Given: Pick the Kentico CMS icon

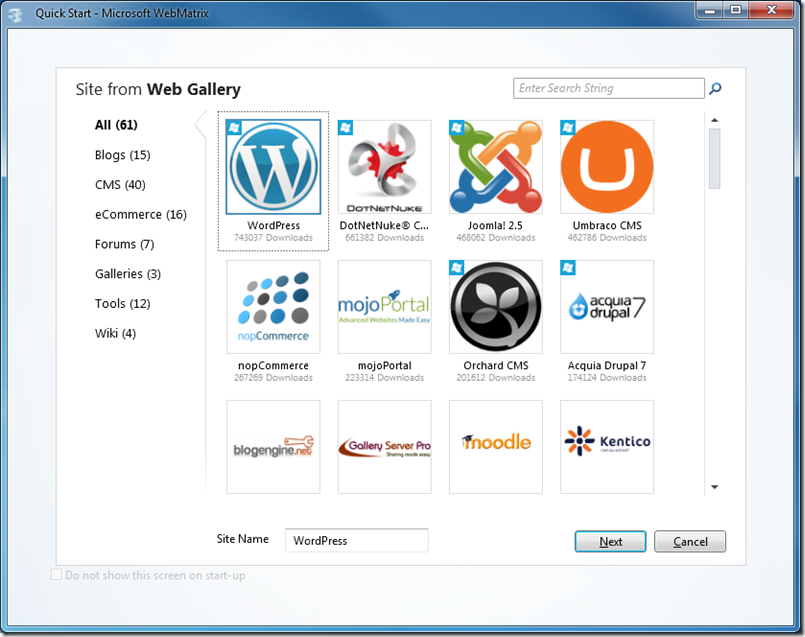Looking at the screenshot, I should (607, 447).
